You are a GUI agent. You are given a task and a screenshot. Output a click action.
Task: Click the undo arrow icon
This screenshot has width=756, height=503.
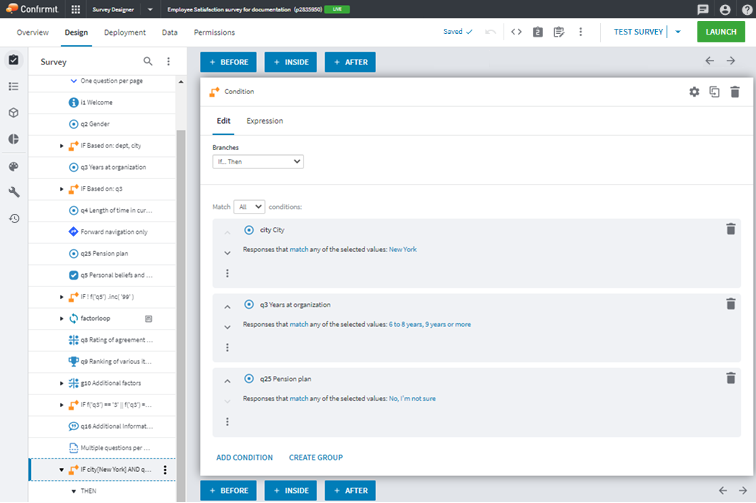coord(490,32)
